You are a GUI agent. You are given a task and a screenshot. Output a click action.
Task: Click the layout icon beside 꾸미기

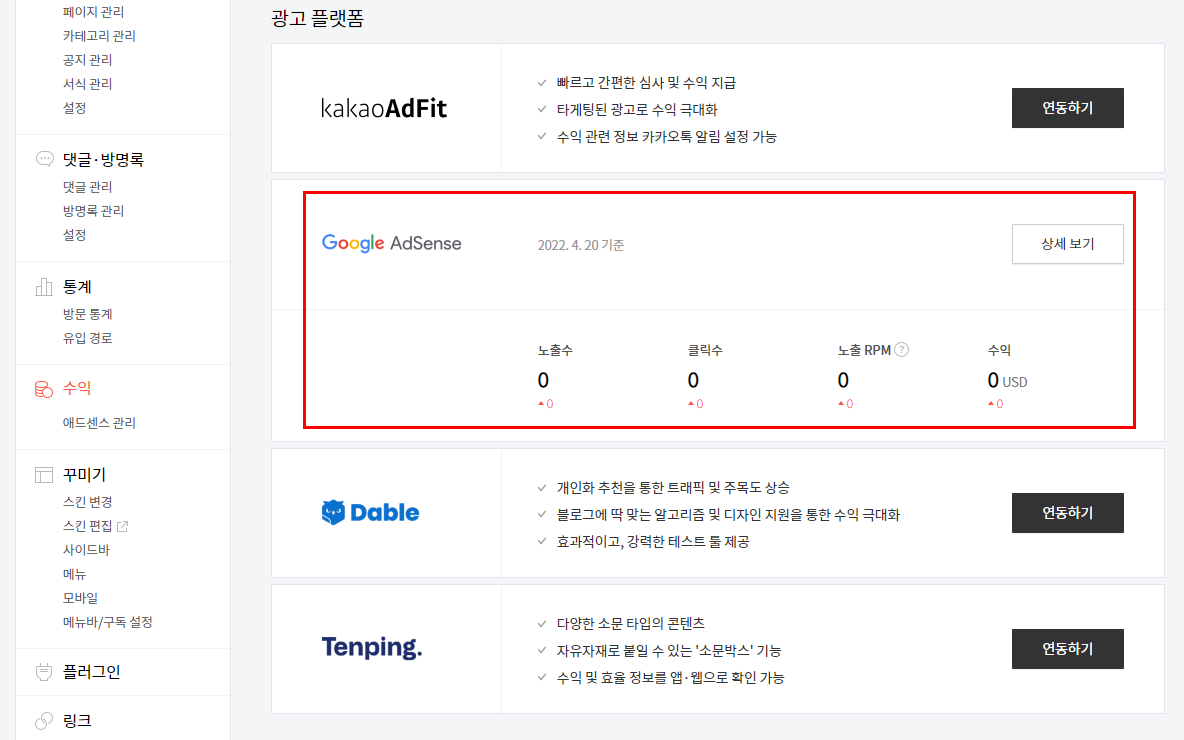(x=44, y=475)
